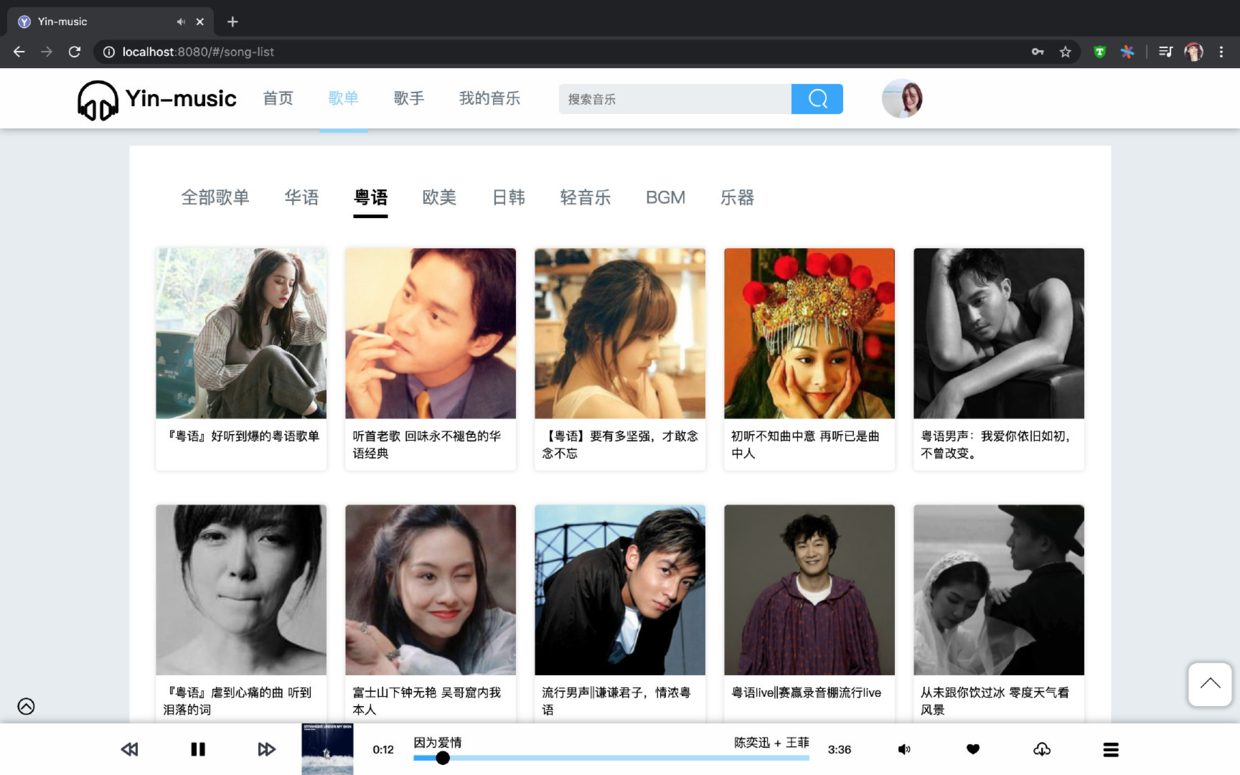Like the current song with heart icon
Viewport: 1240px width, 775px height.
[972, 749]
